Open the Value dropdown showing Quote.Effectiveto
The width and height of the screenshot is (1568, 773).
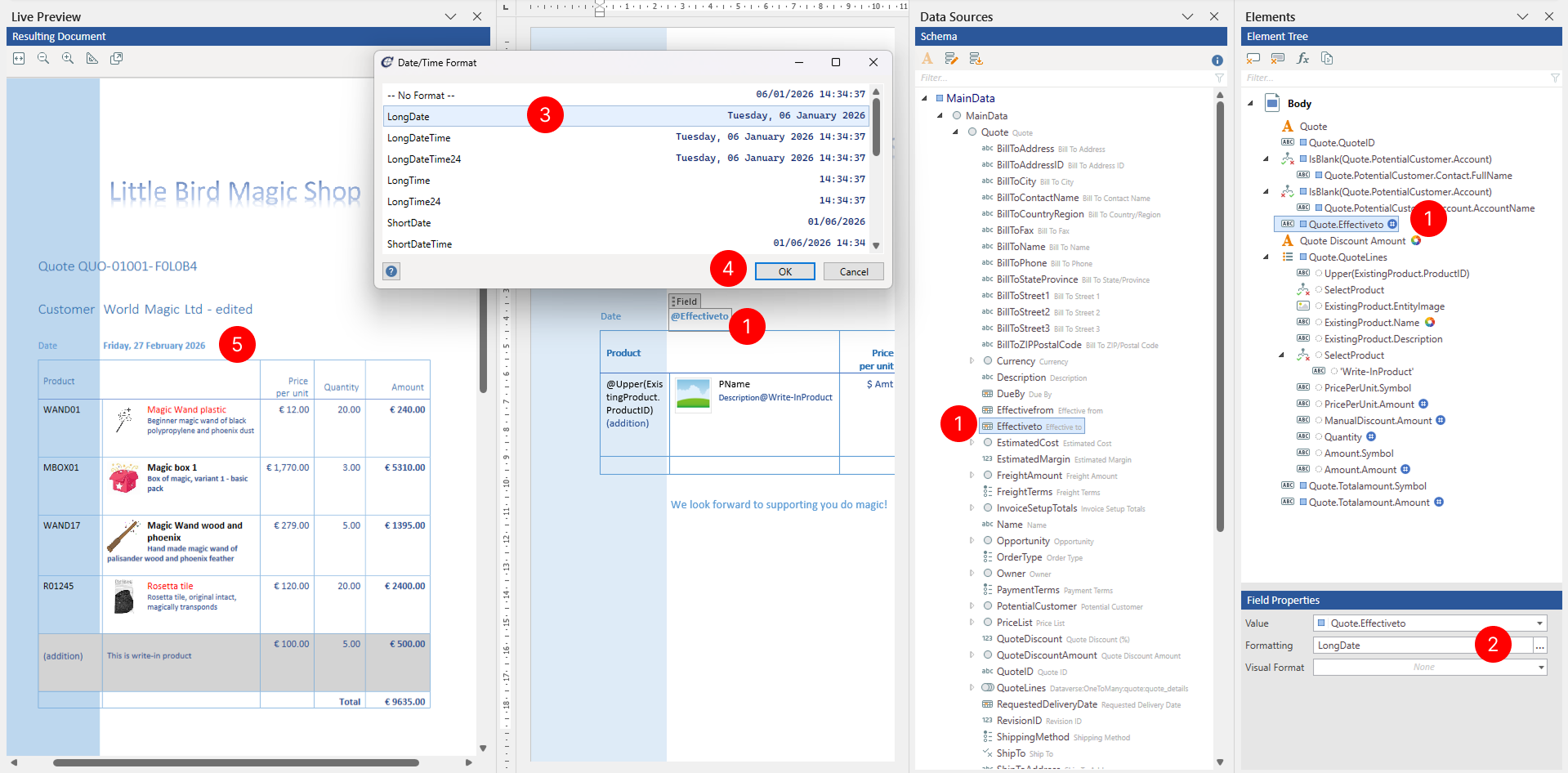pos(1540,623)
